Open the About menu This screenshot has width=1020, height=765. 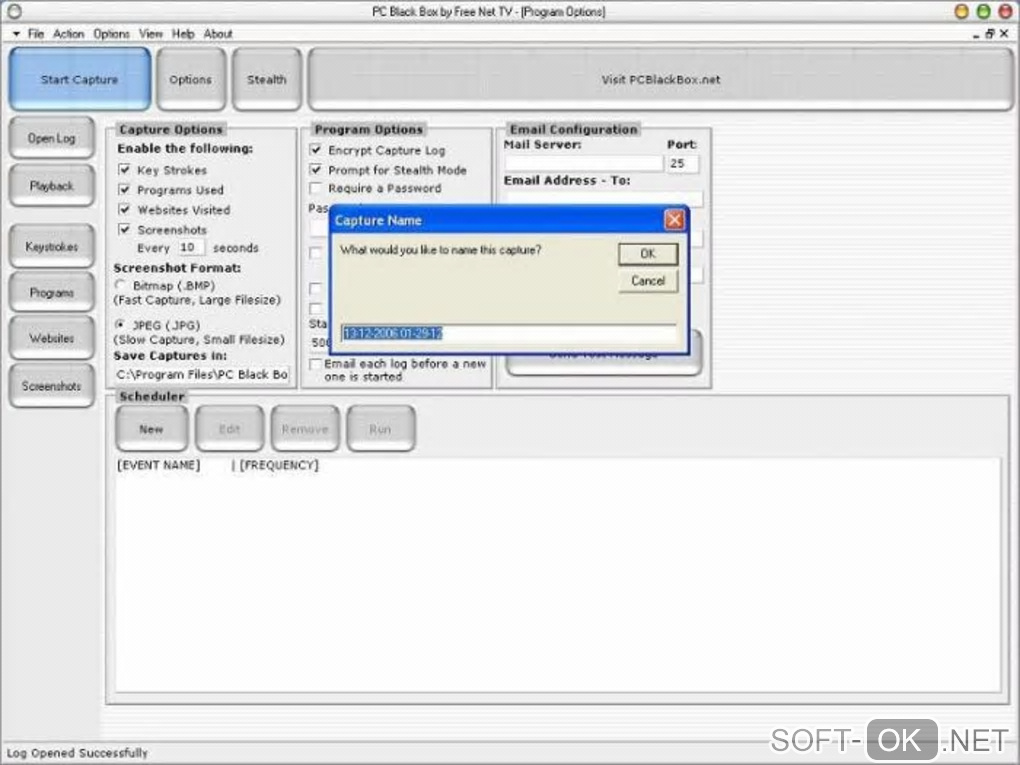coord(218,34)
